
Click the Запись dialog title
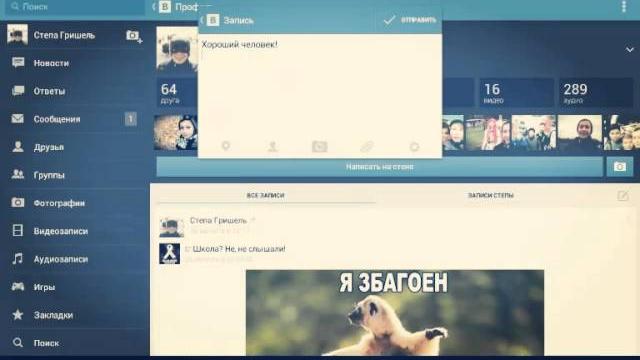tap(238, 20)
